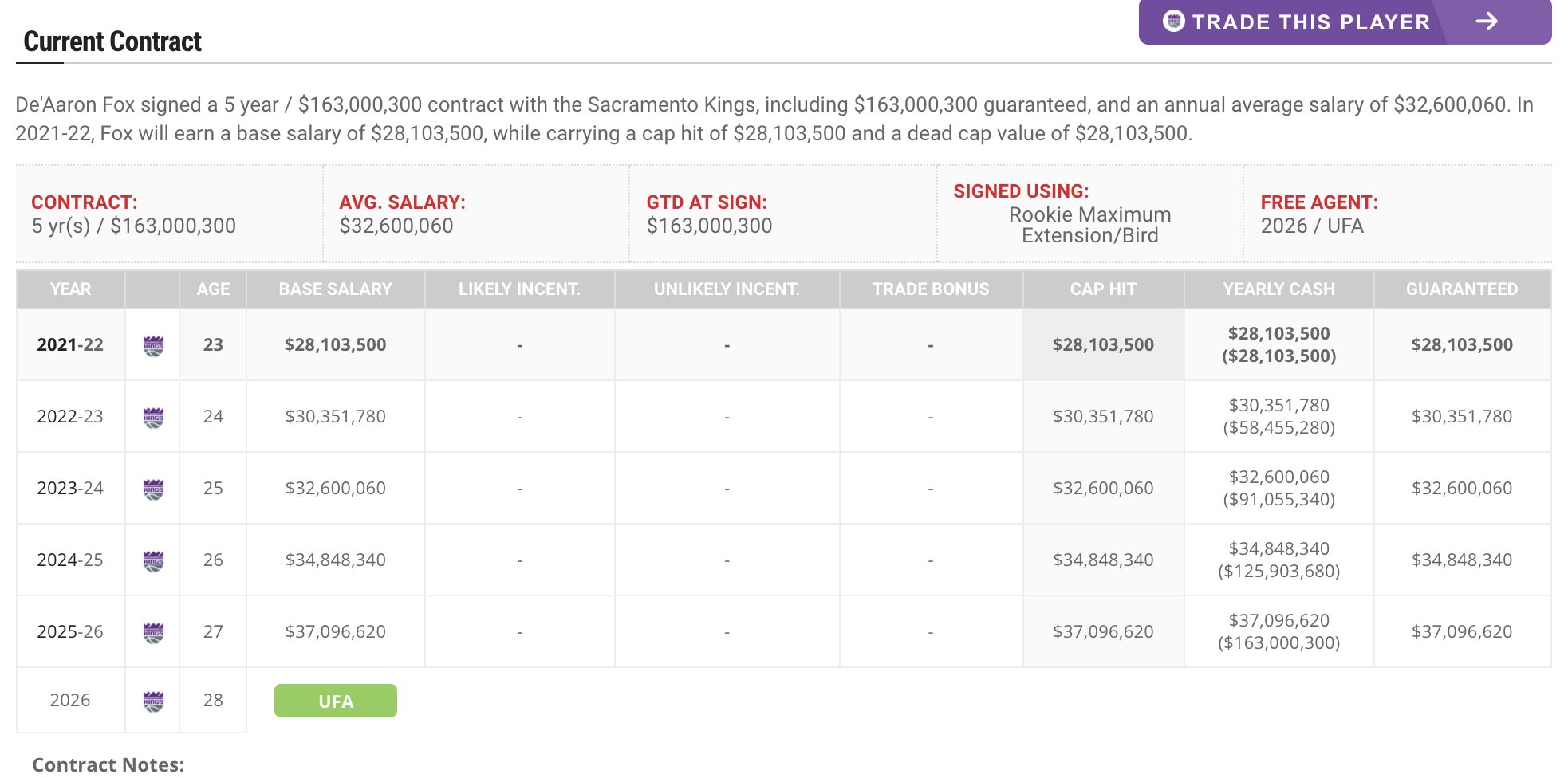The width and height of the screenshot is (1568, 778).
Task: Click Kings logo in 2023-24 row
Action: coord(153,489)
